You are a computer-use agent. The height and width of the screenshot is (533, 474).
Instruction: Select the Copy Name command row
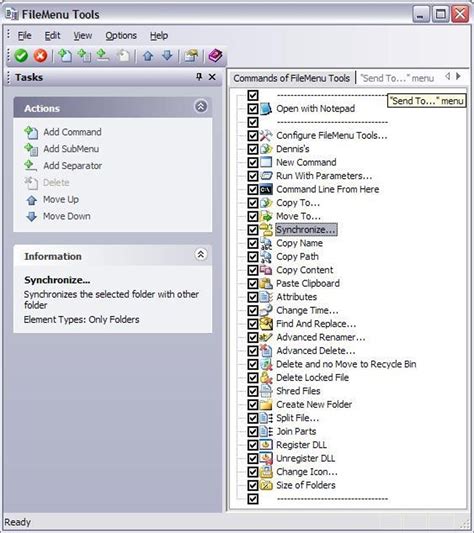coord(299,243)
